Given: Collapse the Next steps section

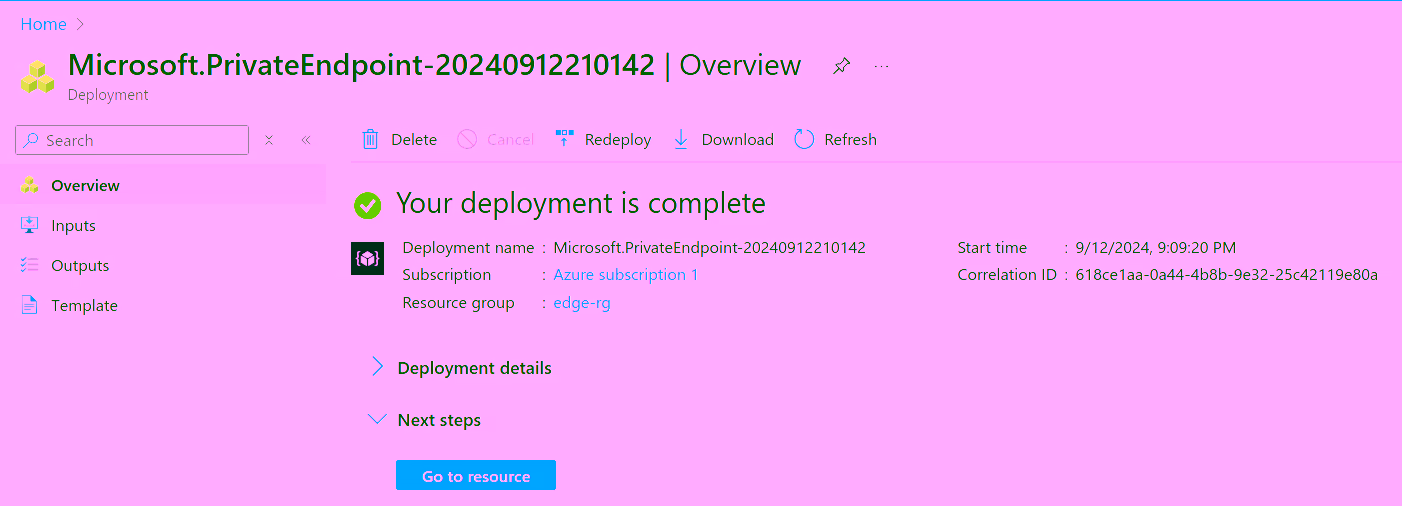Looking at the screenshot, I should (x=377, y=420).
